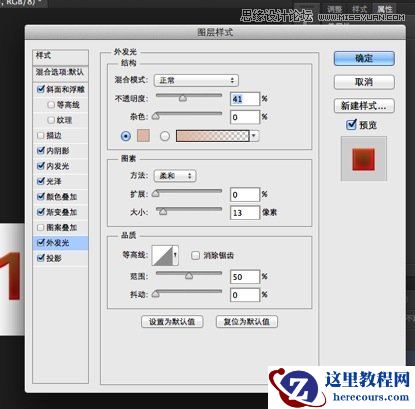
Task: Toggle 投影 checkbox
Action: click(x=41, y=258)
